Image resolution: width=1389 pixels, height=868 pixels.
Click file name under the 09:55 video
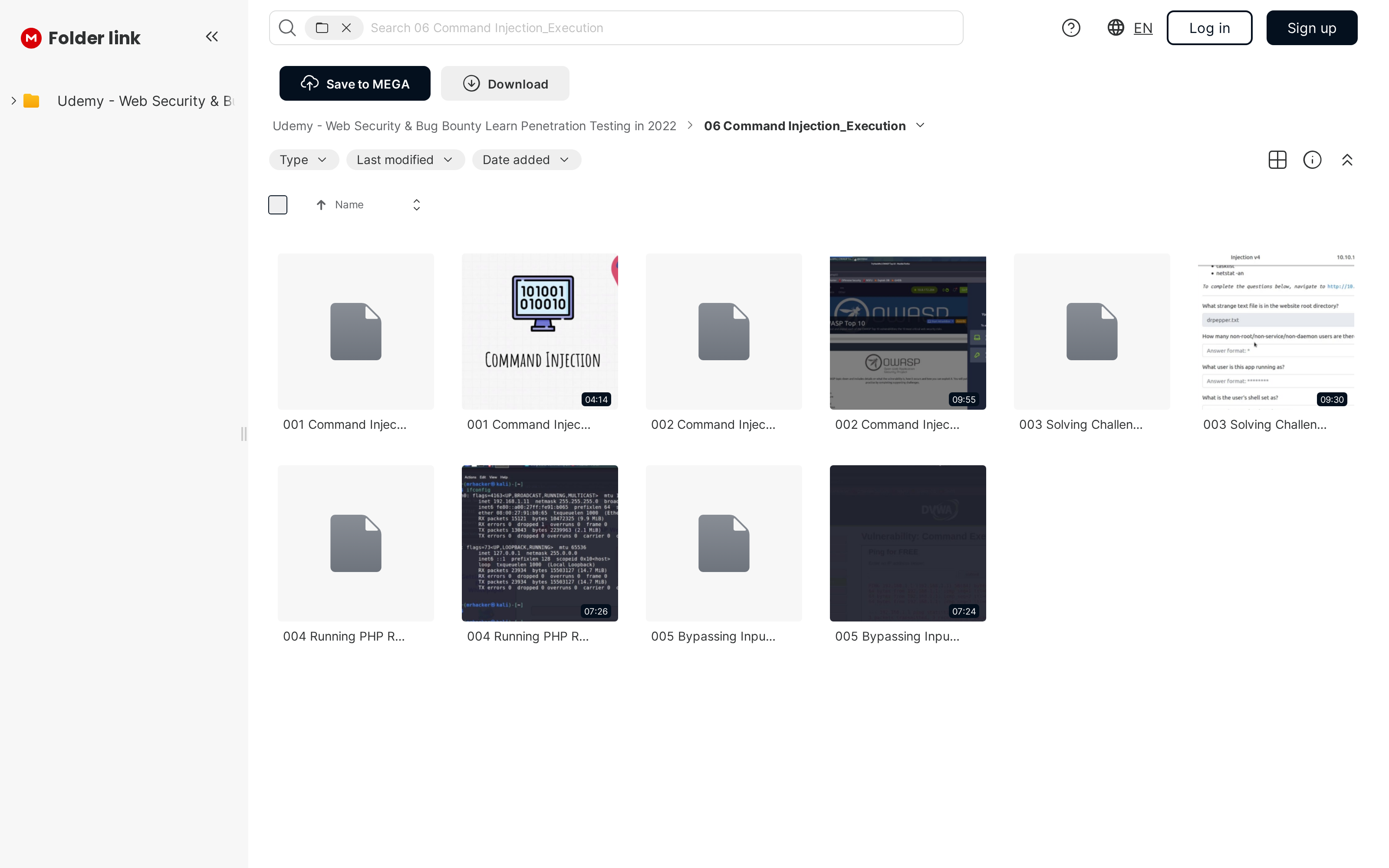click(x=897, y=425)
